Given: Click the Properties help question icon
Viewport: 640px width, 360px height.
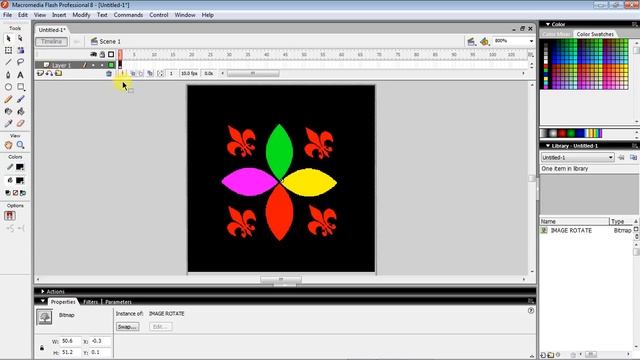Looking at the screenshot, I should [531, 311].
